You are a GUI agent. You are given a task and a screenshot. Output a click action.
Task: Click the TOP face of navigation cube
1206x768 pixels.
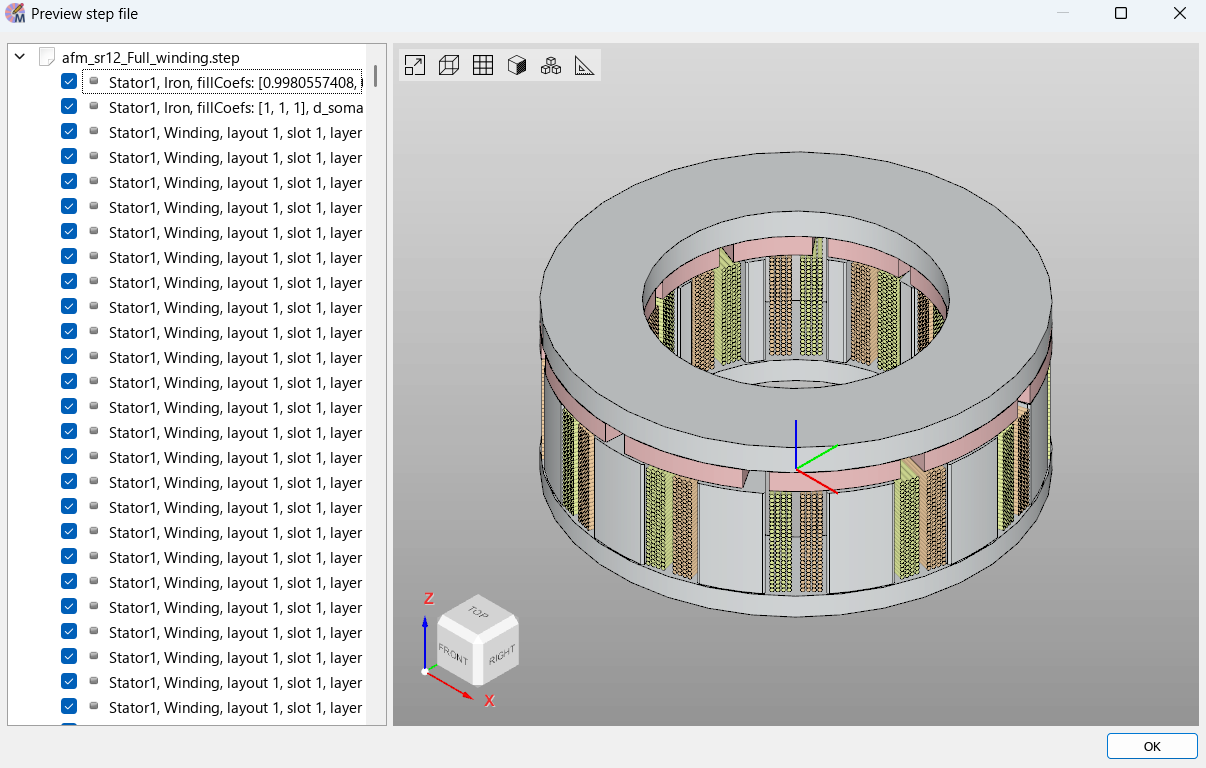pyautogui.click(x=478, y=612)
